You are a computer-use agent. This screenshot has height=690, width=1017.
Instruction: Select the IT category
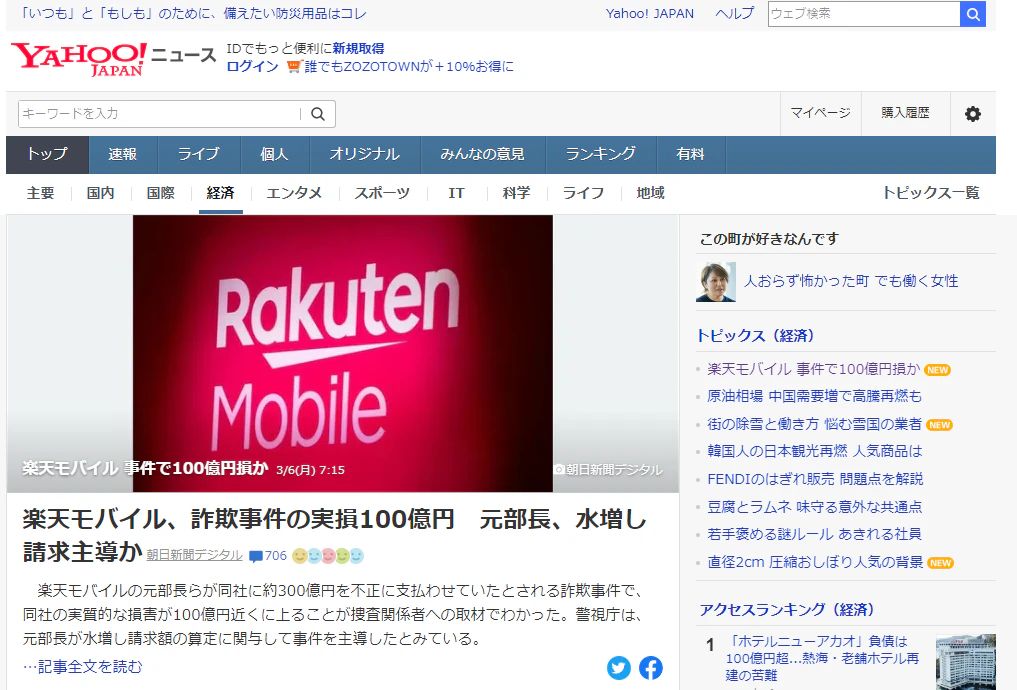click(x=457, y=193)
